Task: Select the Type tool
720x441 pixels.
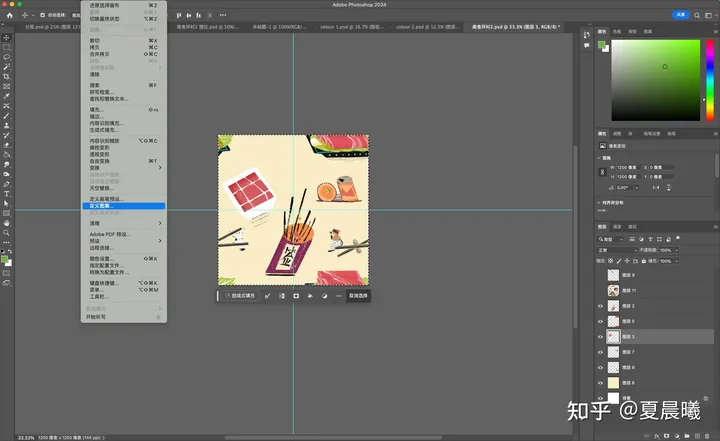Action: pyautogui.click(x=6, y=194)
